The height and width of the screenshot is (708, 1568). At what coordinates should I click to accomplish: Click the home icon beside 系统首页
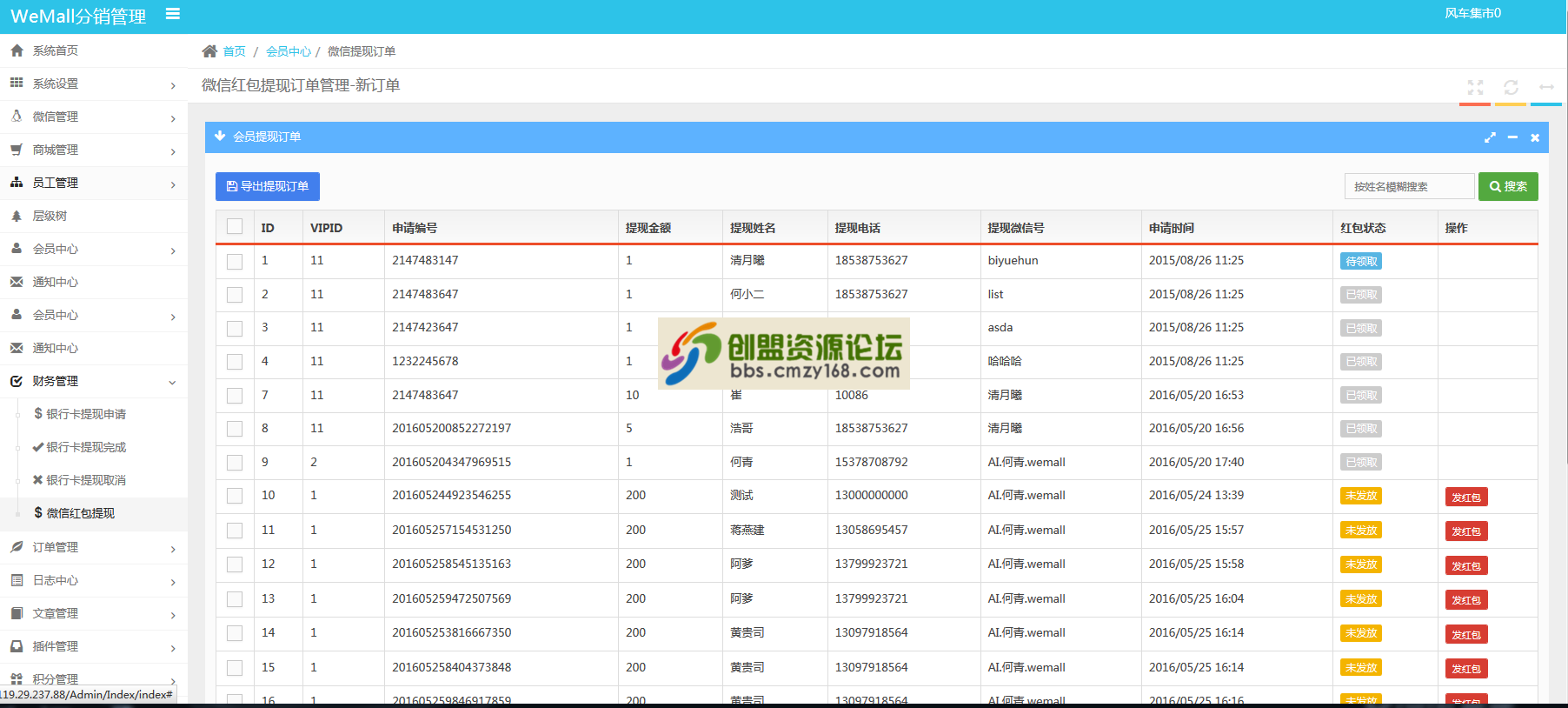tap(17, 50)
